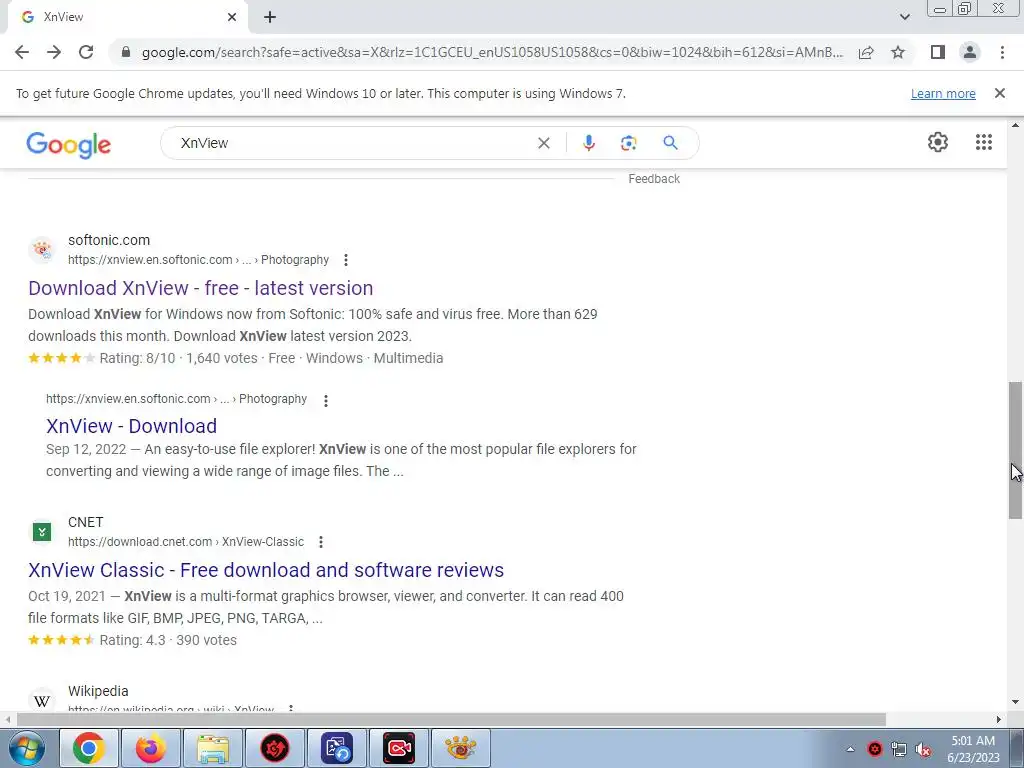Image resolution: width=1024 pixels, height=768 pixels.
Task: Follow the Learn more link
Action: coord(943,93)
